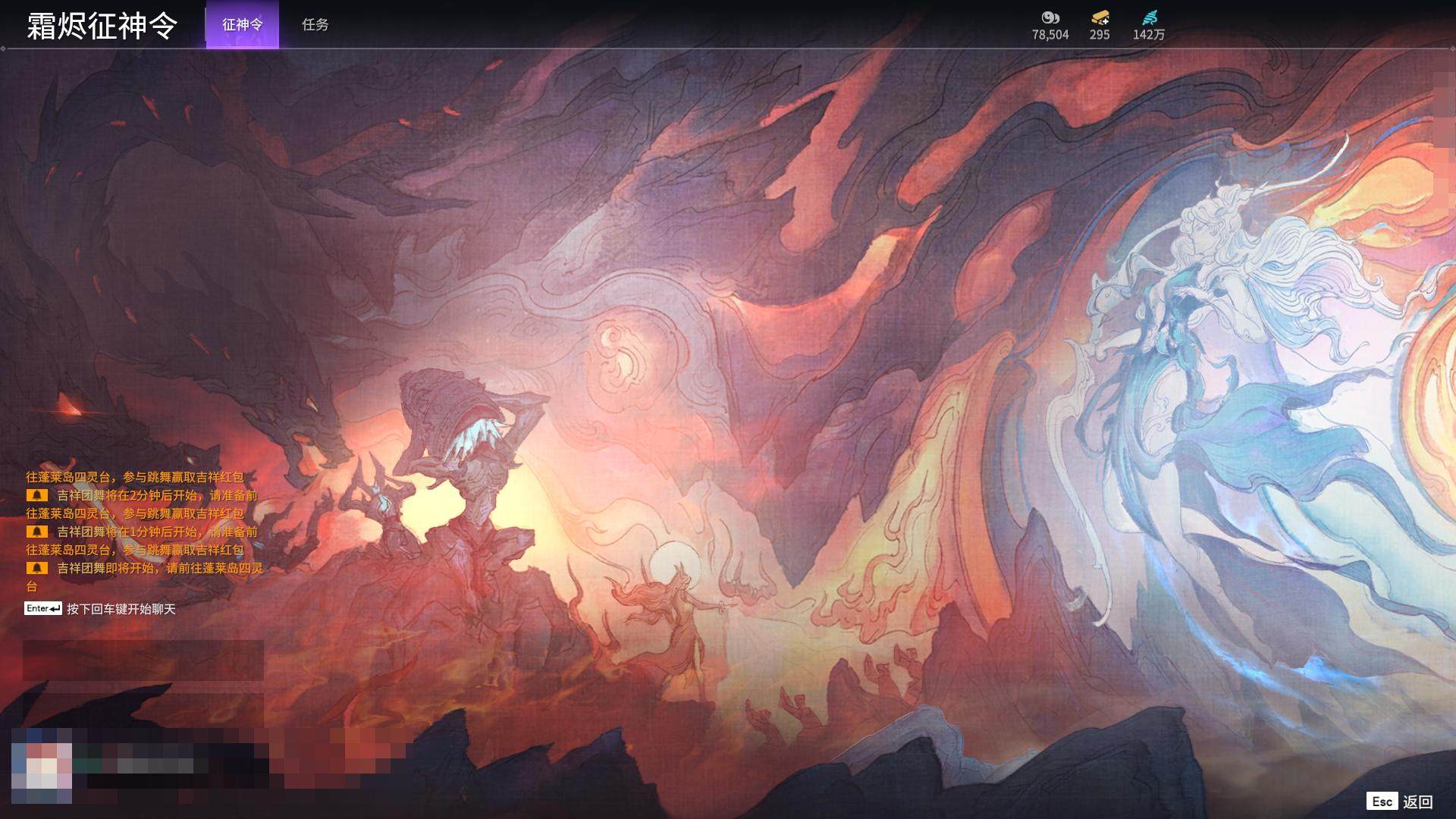Click the Enter key icon in chat

pos(42,608)
